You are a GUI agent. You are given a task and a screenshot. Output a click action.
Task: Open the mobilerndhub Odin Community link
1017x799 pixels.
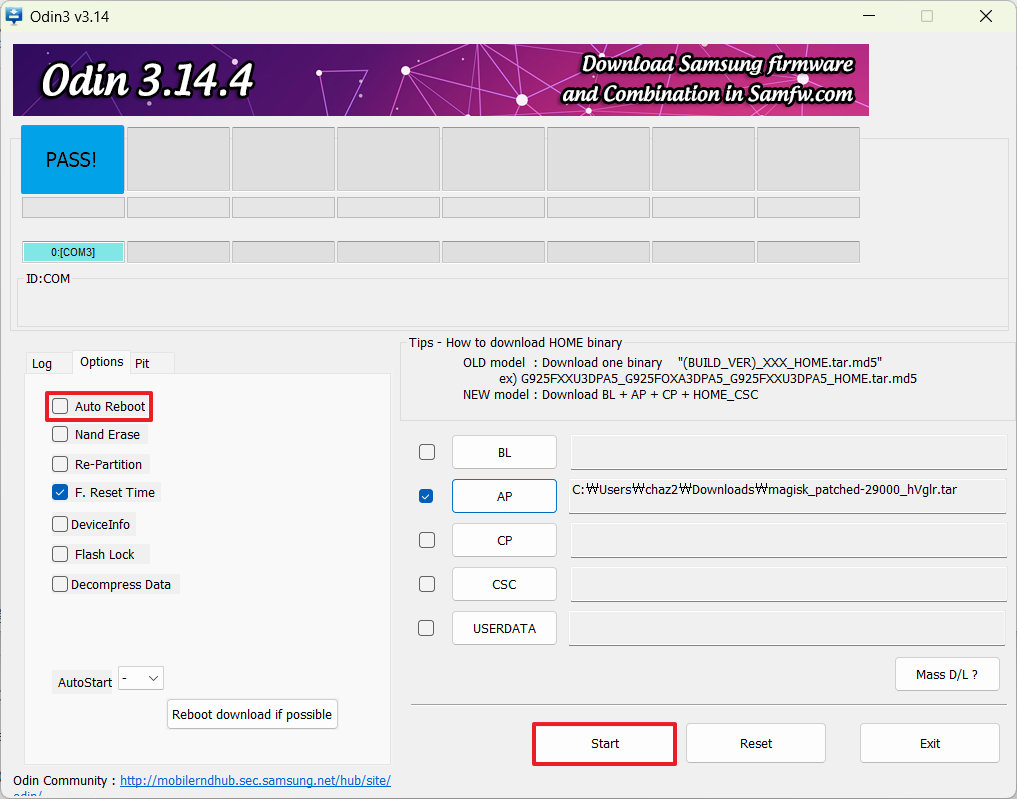pyautogui.click(x=256, y=780)
